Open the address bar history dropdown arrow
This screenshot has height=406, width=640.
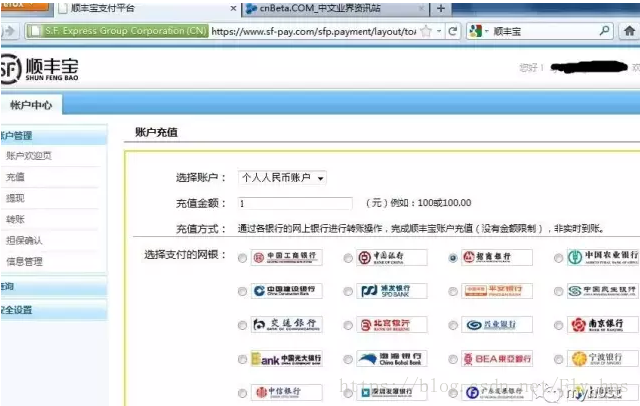439,31
